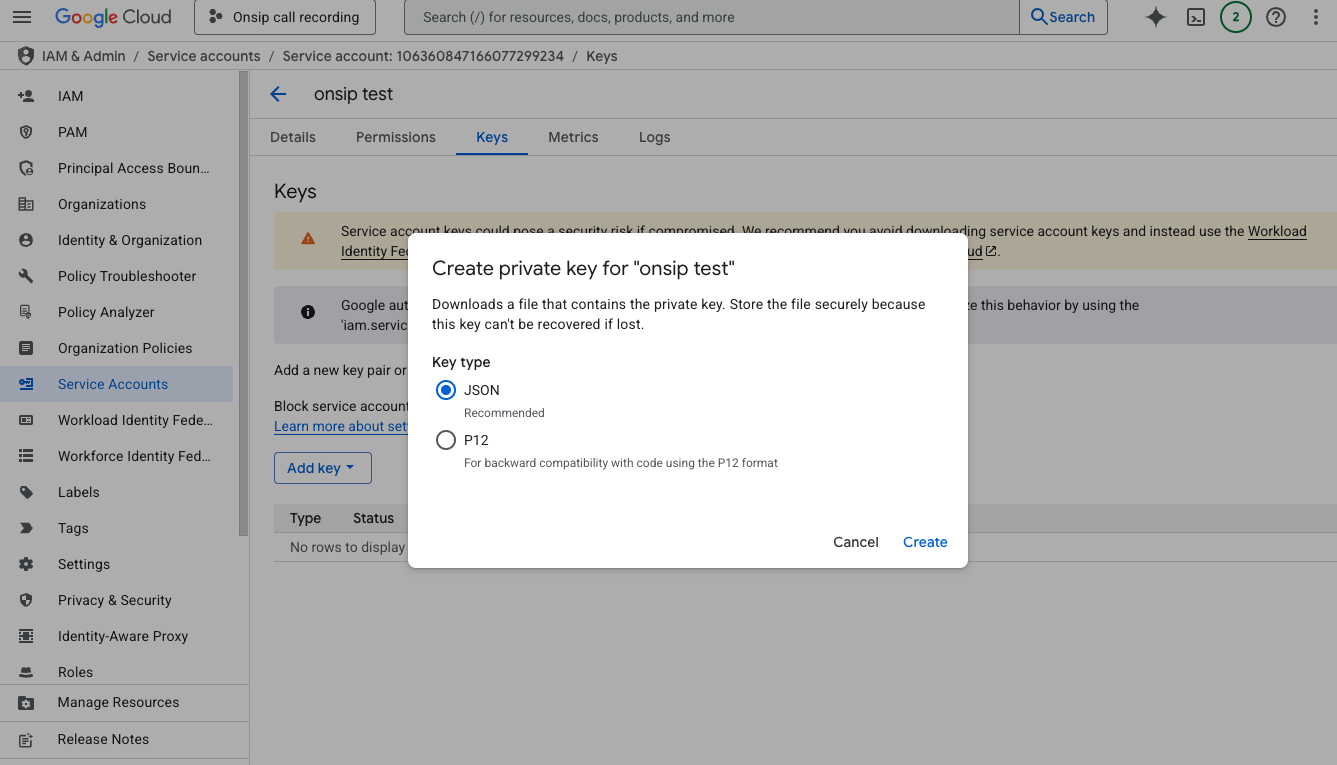The image size is (1337, 765).
Task: Click the blue Search button
Action: point(1063,17)
